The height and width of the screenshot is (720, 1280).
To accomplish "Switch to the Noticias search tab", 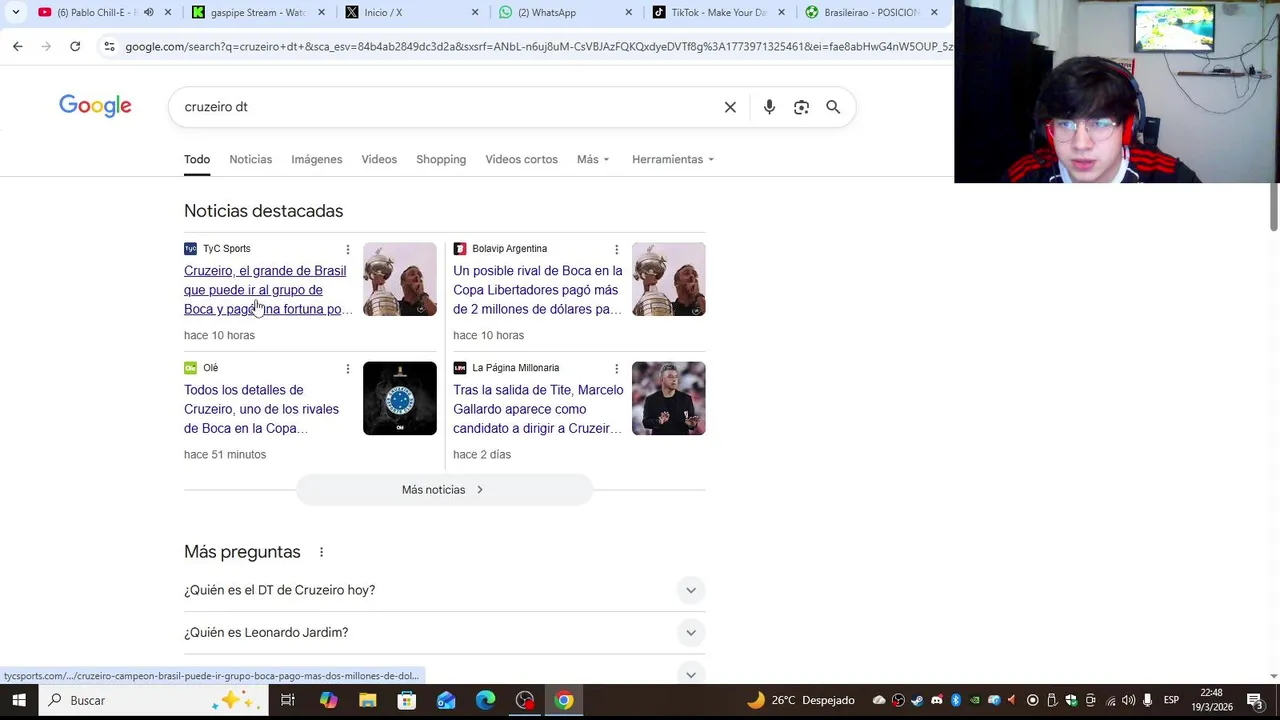I will (250, 159).
